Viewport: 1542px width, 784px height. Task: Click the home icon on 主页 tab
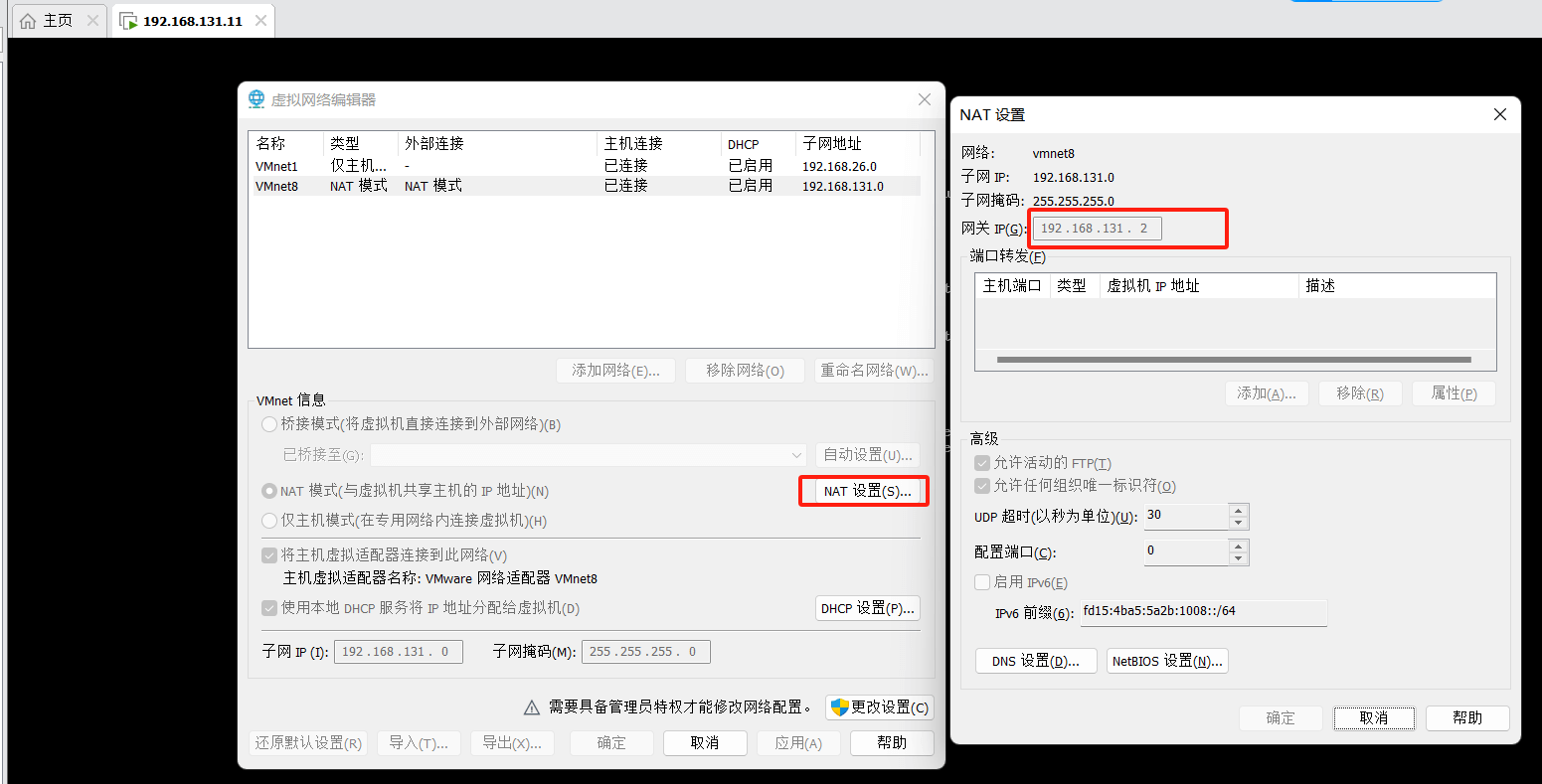[28, 21]
